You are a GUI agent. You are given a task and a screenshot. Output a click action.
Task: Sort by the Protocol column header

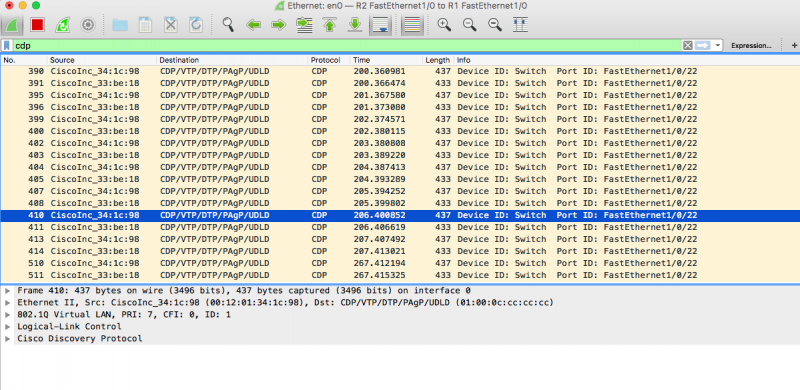point(330,60)
